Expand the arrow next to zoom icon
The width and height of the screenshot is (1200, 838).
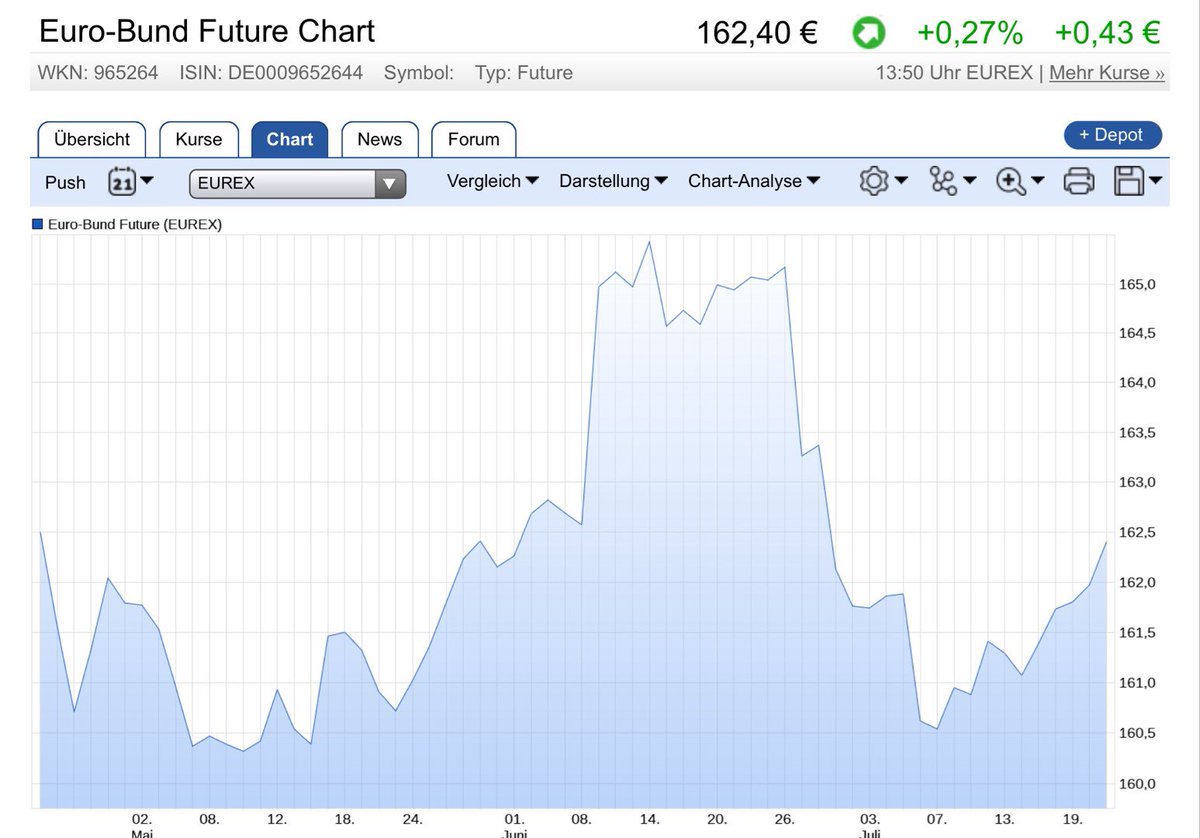(1038, 181)
